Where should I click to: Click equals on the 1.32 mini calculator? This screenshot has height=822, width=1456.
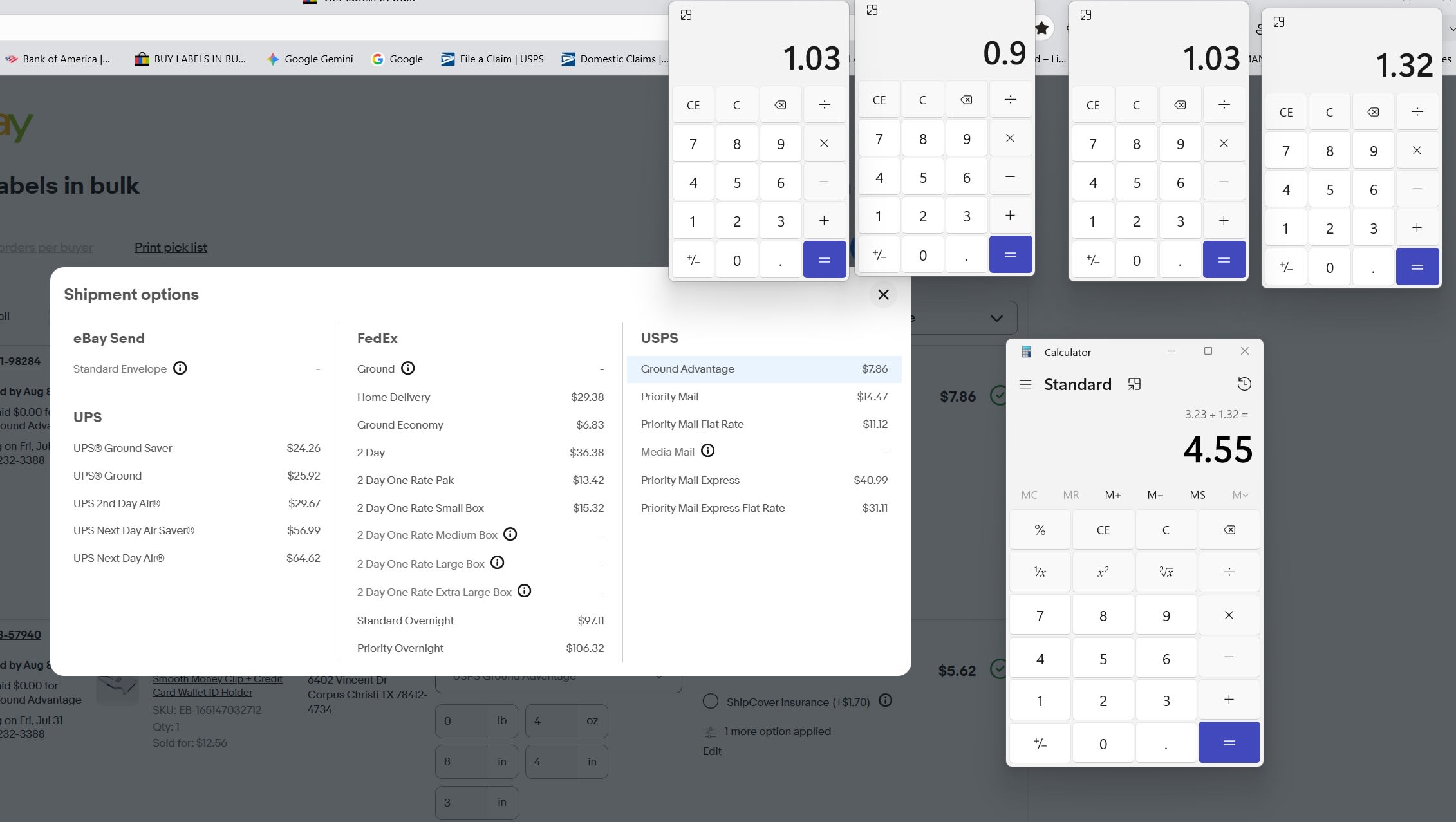1417,266
